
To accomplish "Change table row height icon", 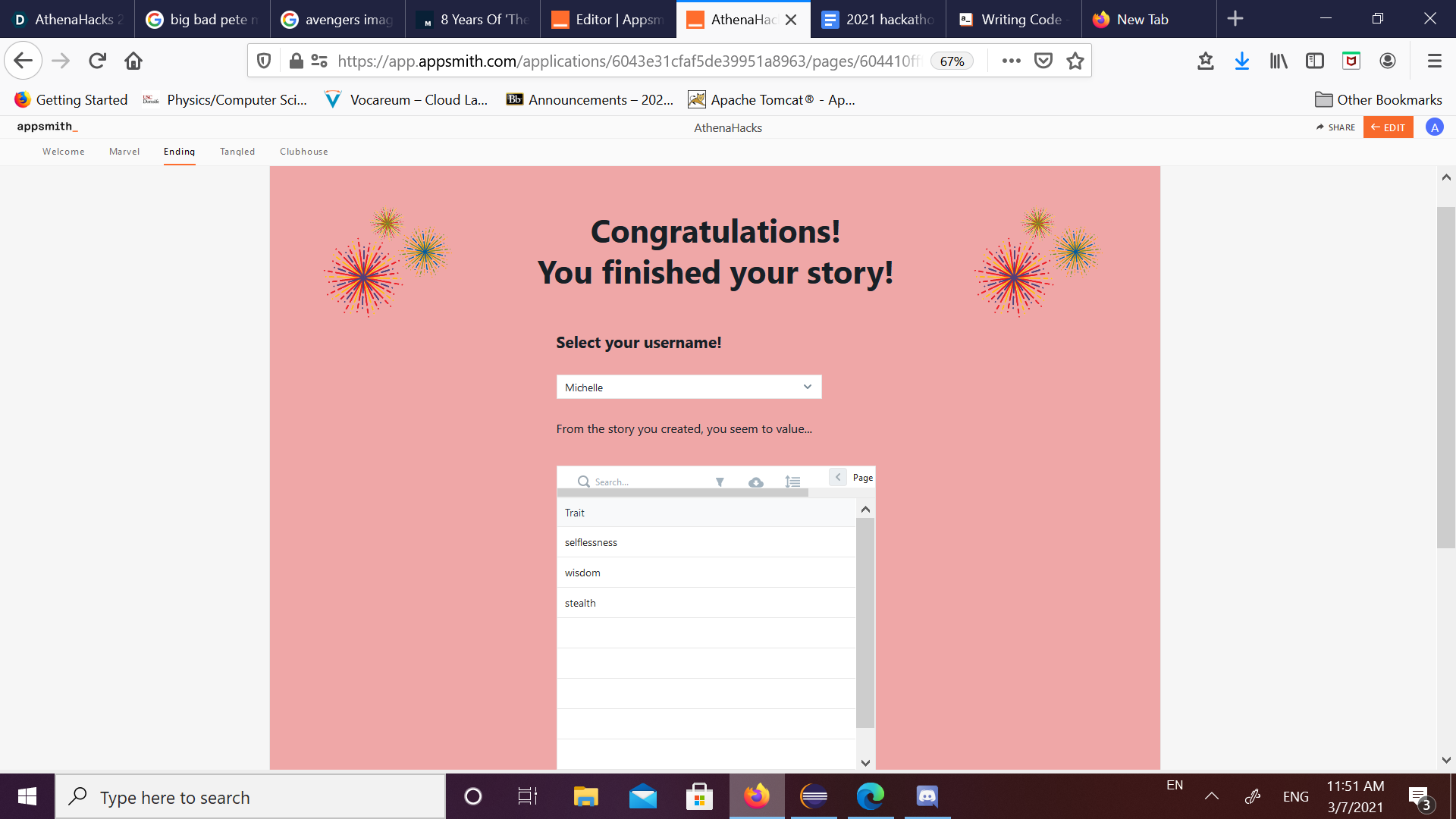I will pyautogui.click(x=792, y=482).
